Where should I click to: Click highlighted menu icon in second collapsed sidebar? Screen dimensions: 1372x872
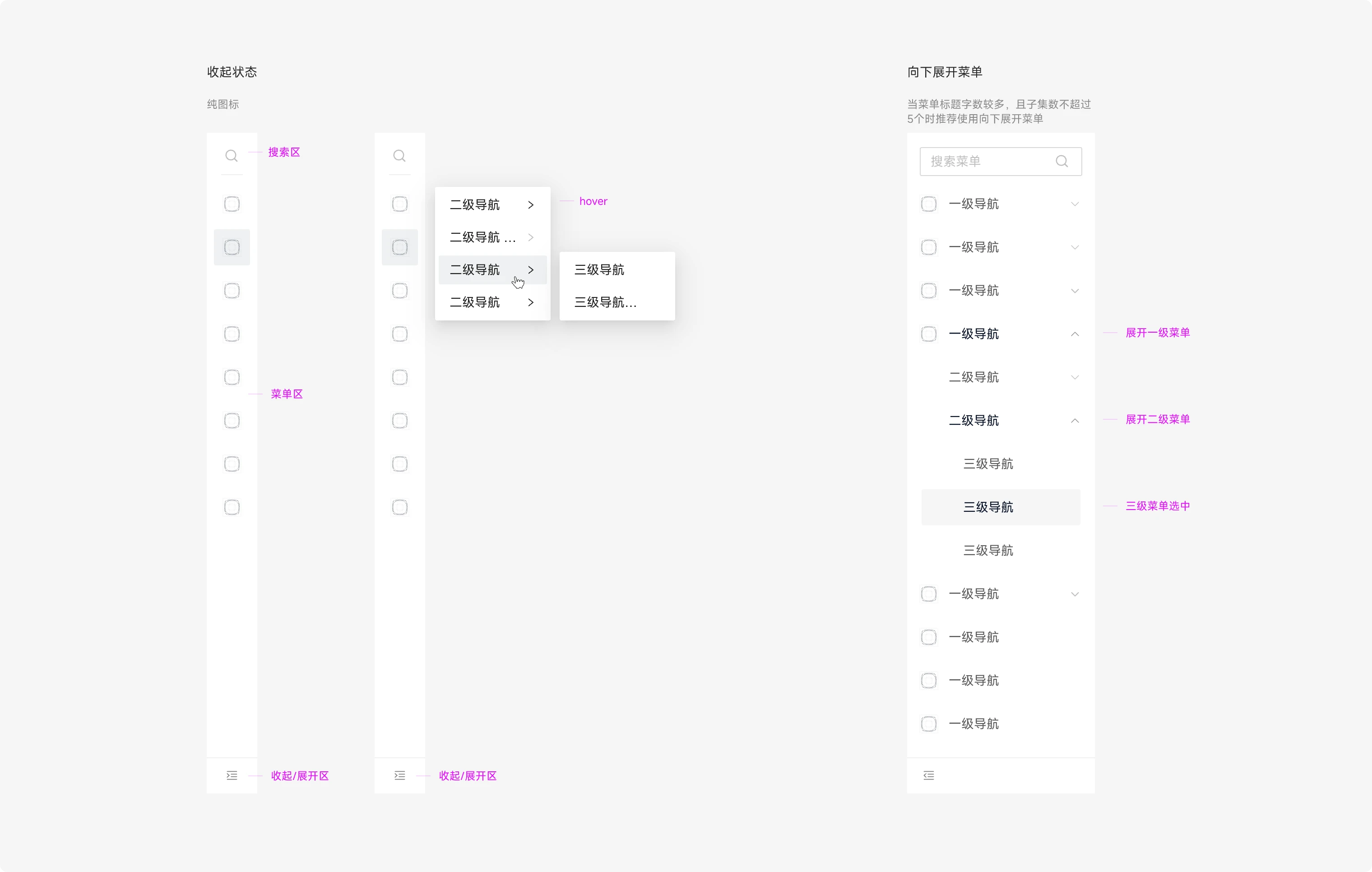[399, 247]
